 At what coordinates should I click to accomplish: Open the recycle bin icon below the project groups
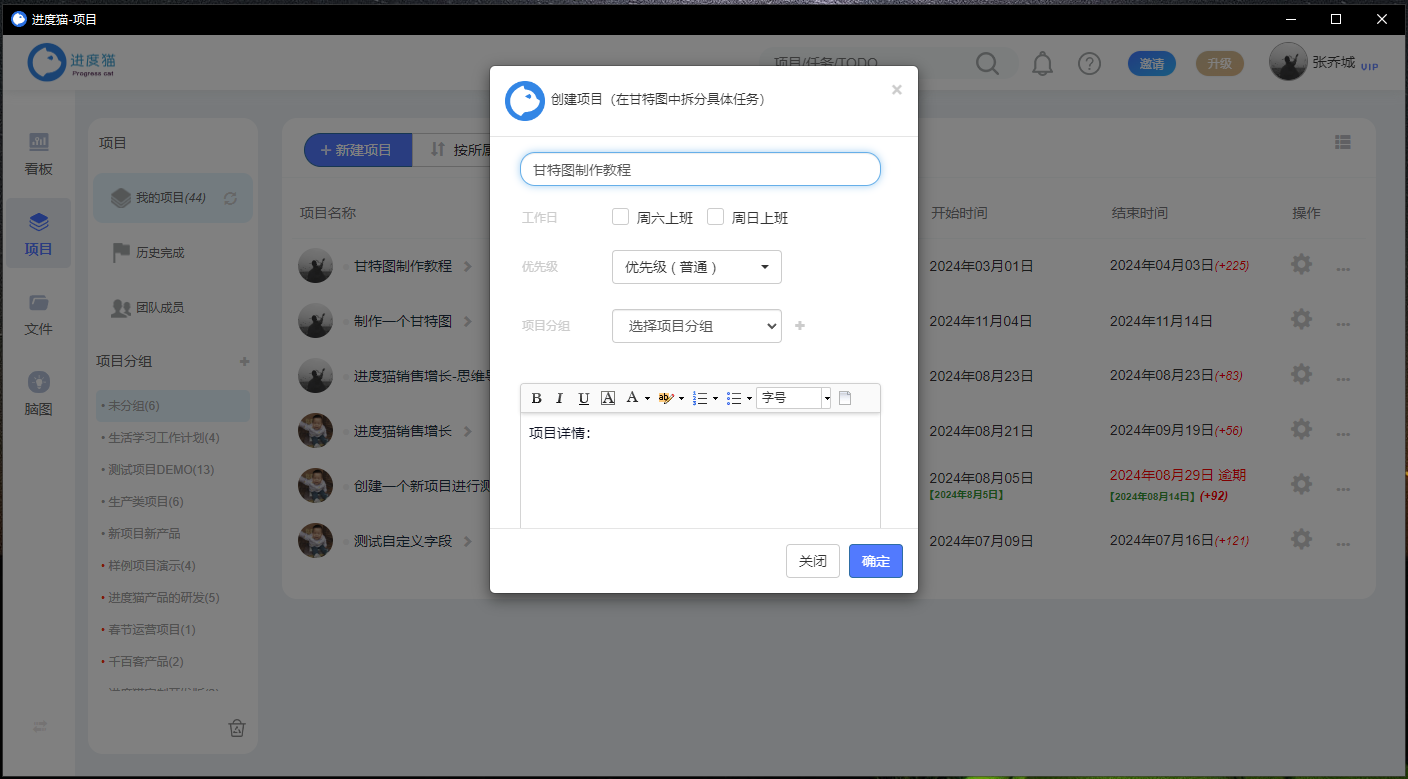(237, 728)
